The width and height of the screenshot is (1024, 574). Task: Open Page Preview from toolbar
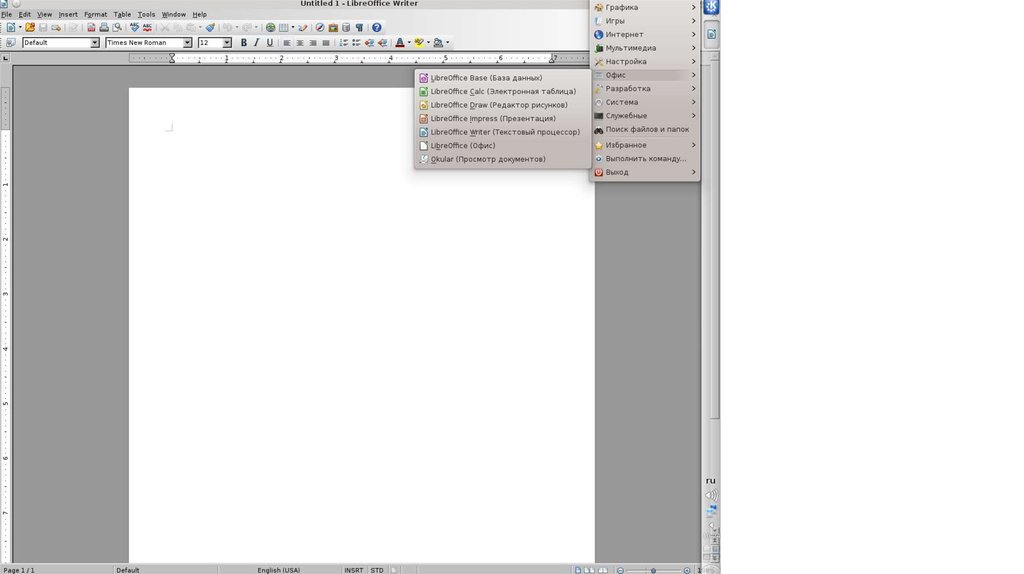117,27
